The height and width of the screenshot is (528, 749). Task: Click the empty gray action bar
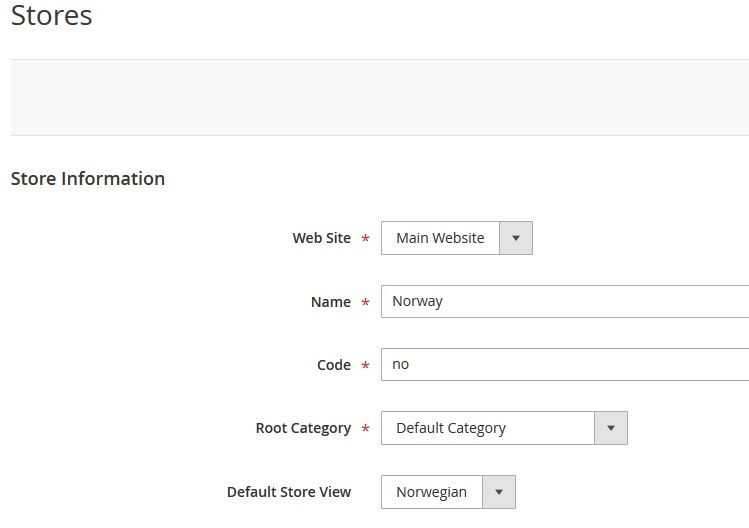click(380, 97)
